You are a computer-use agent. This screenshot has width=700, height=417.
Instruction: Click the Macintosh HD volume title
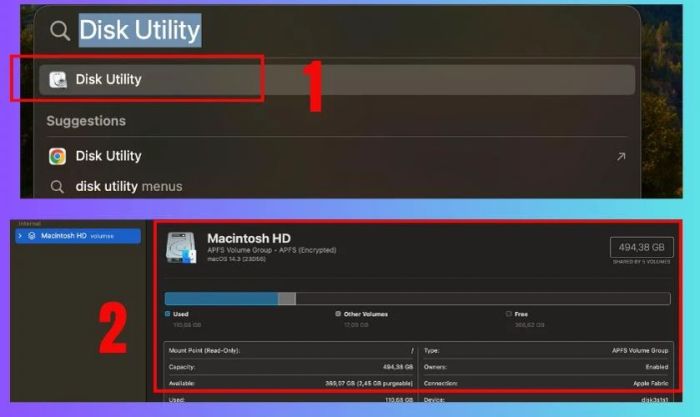point(249,238)
